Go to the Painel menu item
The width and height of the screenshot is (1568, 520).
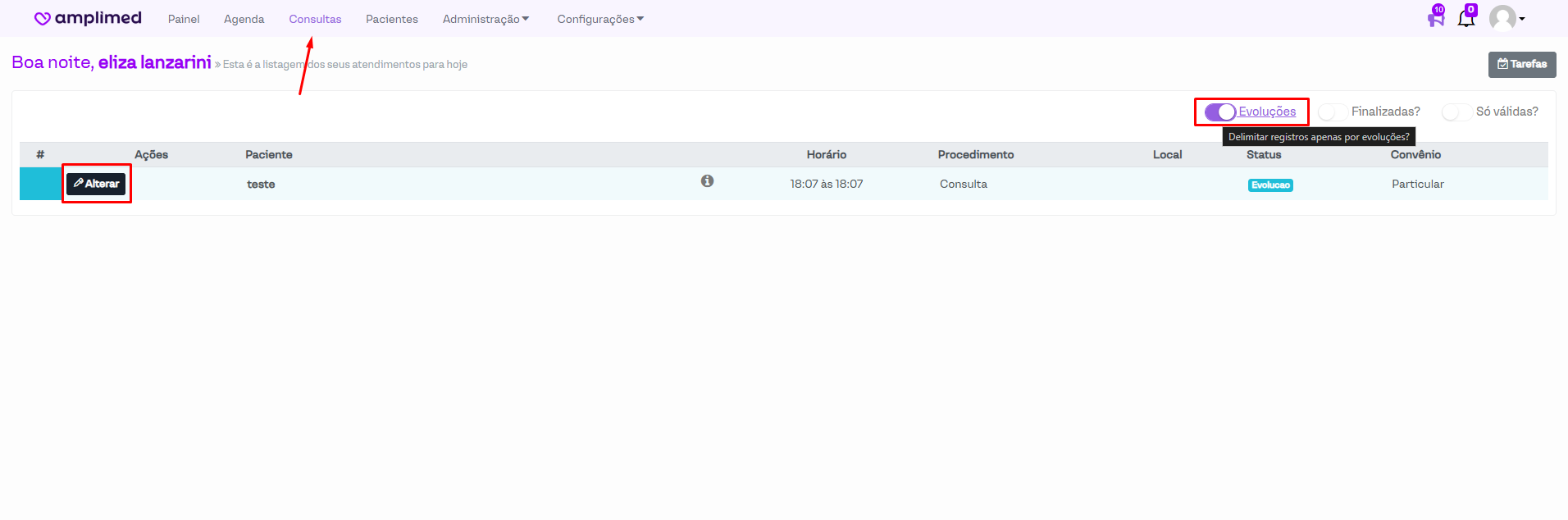tap(184, 19)
